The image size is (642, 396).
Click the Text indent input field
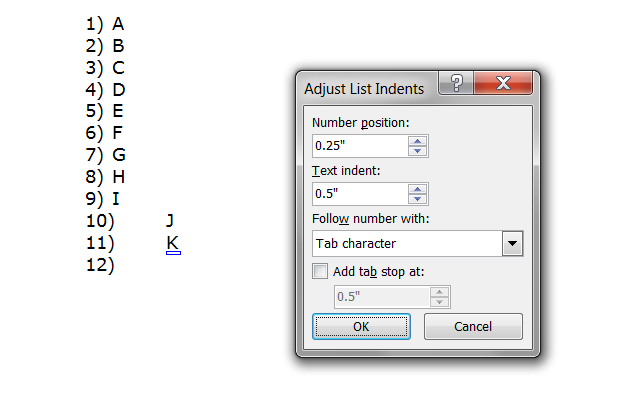(360, 194)
